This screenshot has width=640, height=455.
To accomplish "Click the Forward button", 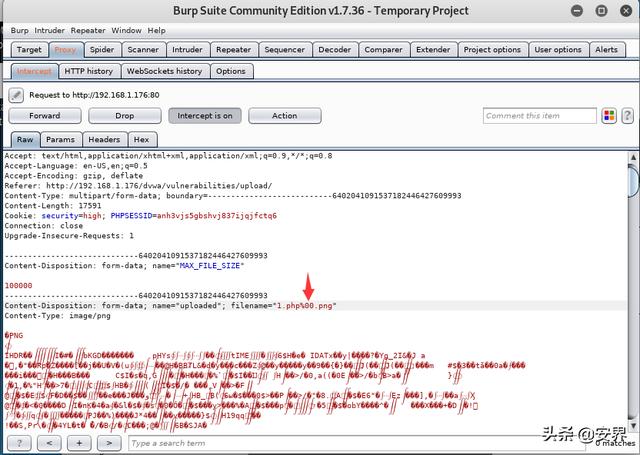I will pos(45,116).
